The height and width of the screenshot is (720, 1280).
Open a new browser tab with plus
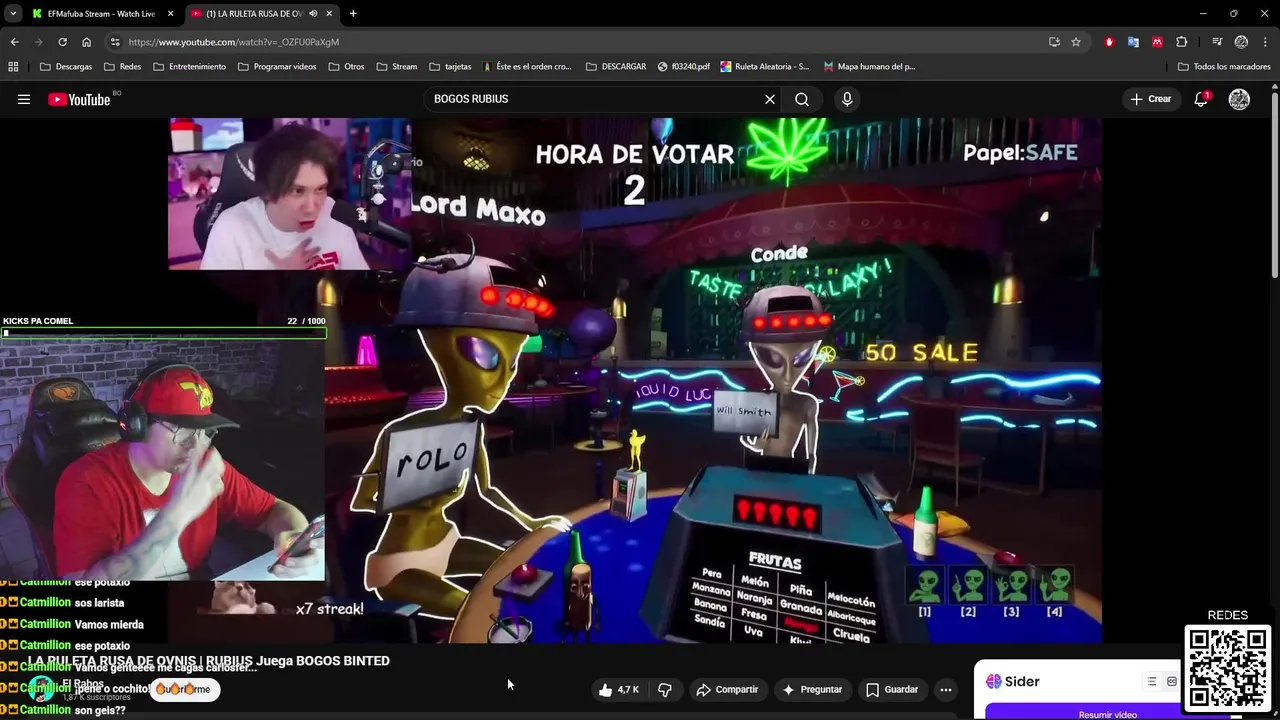click(353, 14)
